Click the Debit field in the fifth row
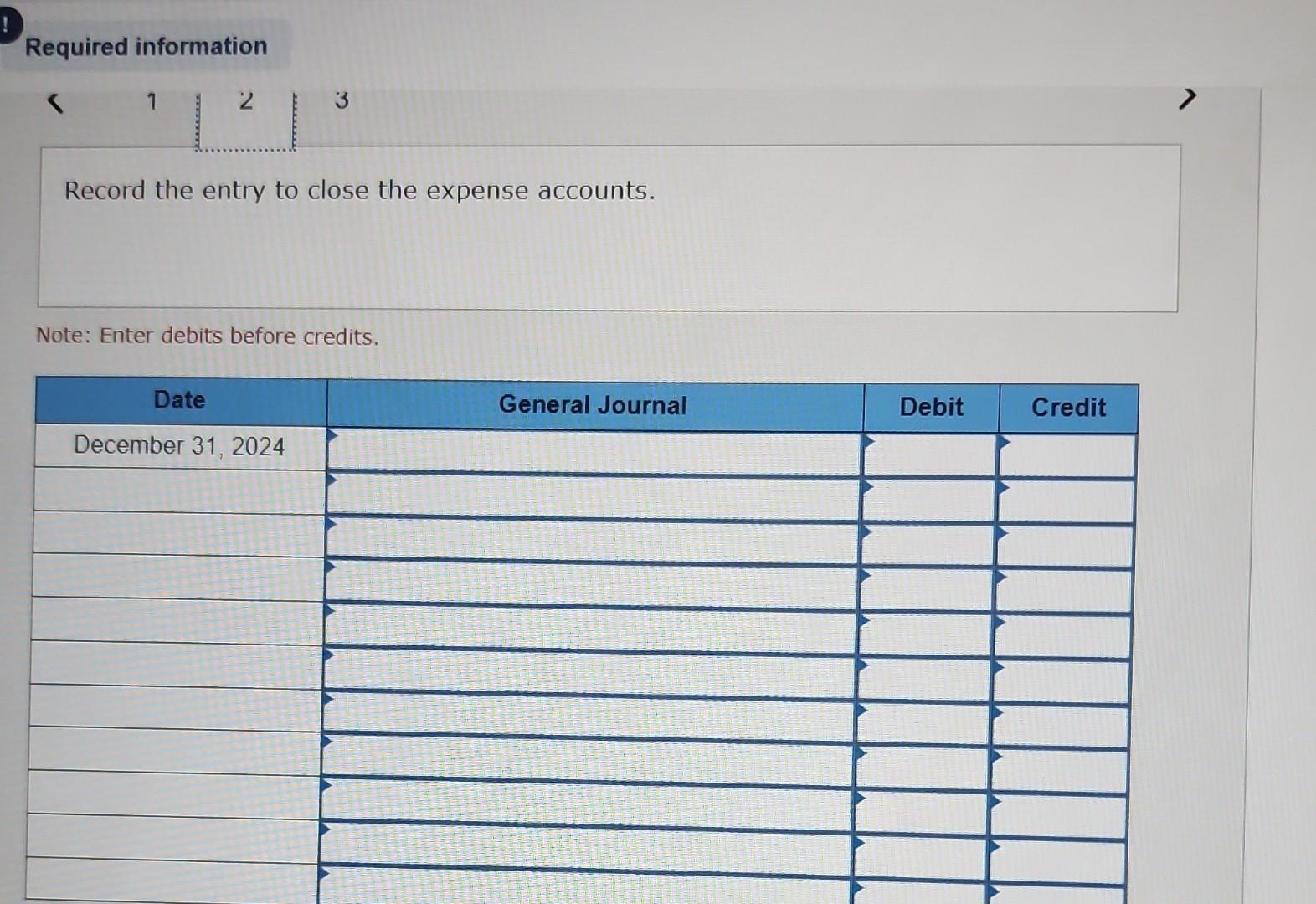1316x904 pixels. (926, 635)
